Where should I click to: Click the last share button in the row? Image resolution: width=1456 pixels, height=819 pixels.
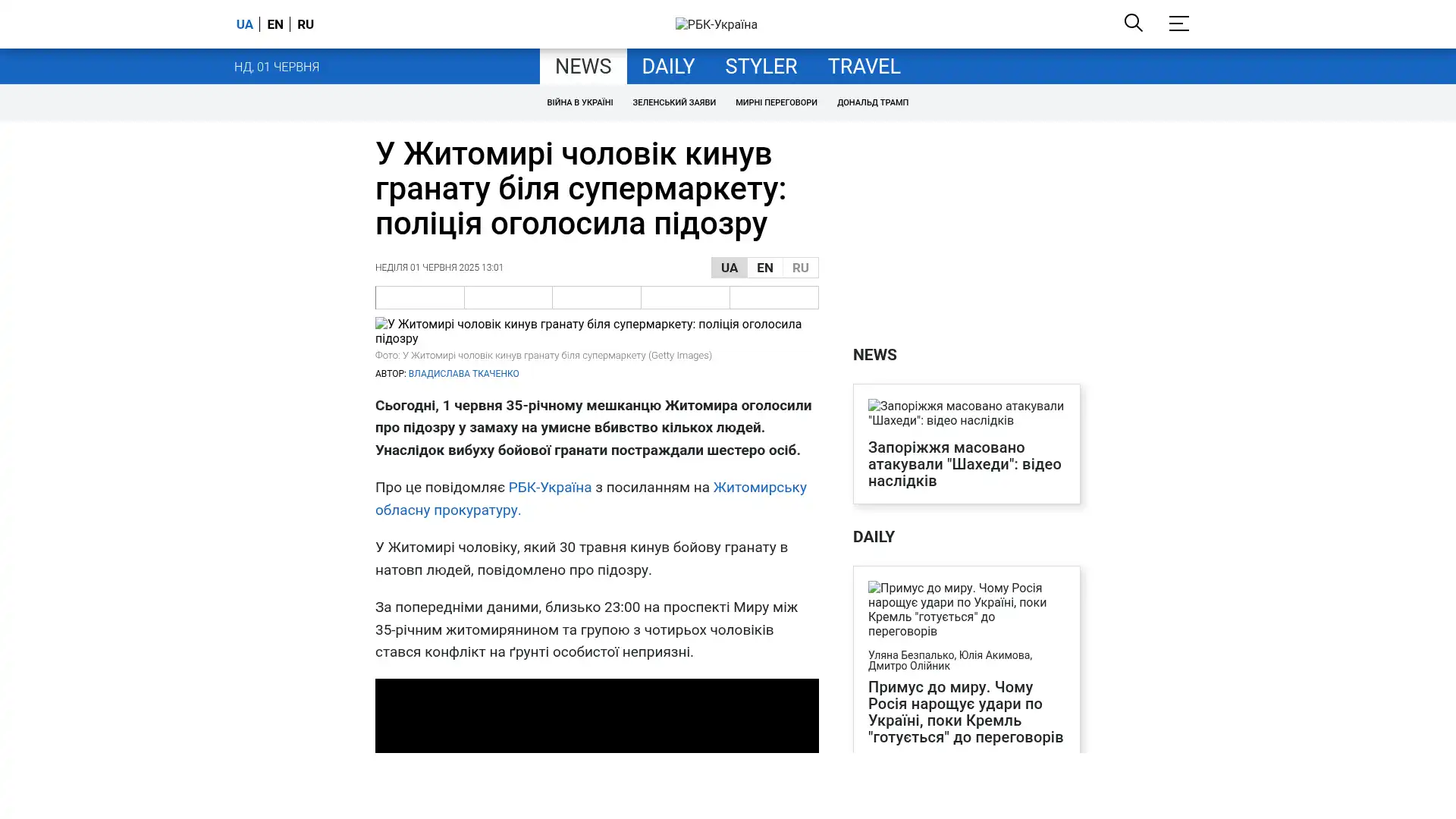pos(773,297)
